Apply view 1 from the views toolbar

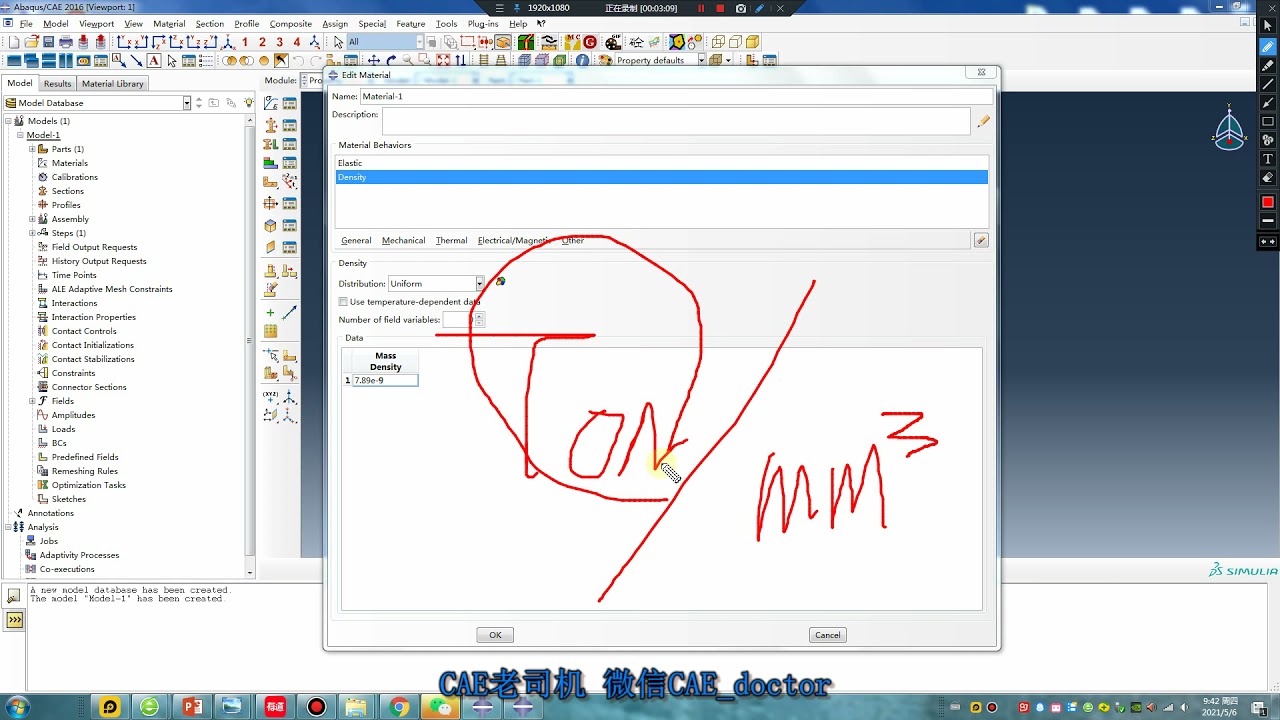(x=245, y=42)
